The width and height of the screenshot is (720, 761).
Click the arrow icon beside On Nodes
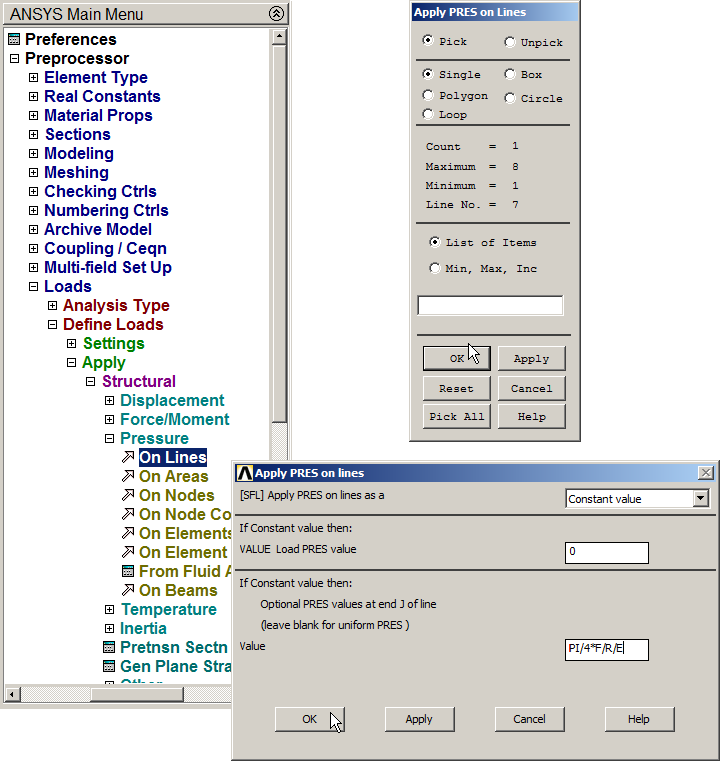tap(127, 496)
